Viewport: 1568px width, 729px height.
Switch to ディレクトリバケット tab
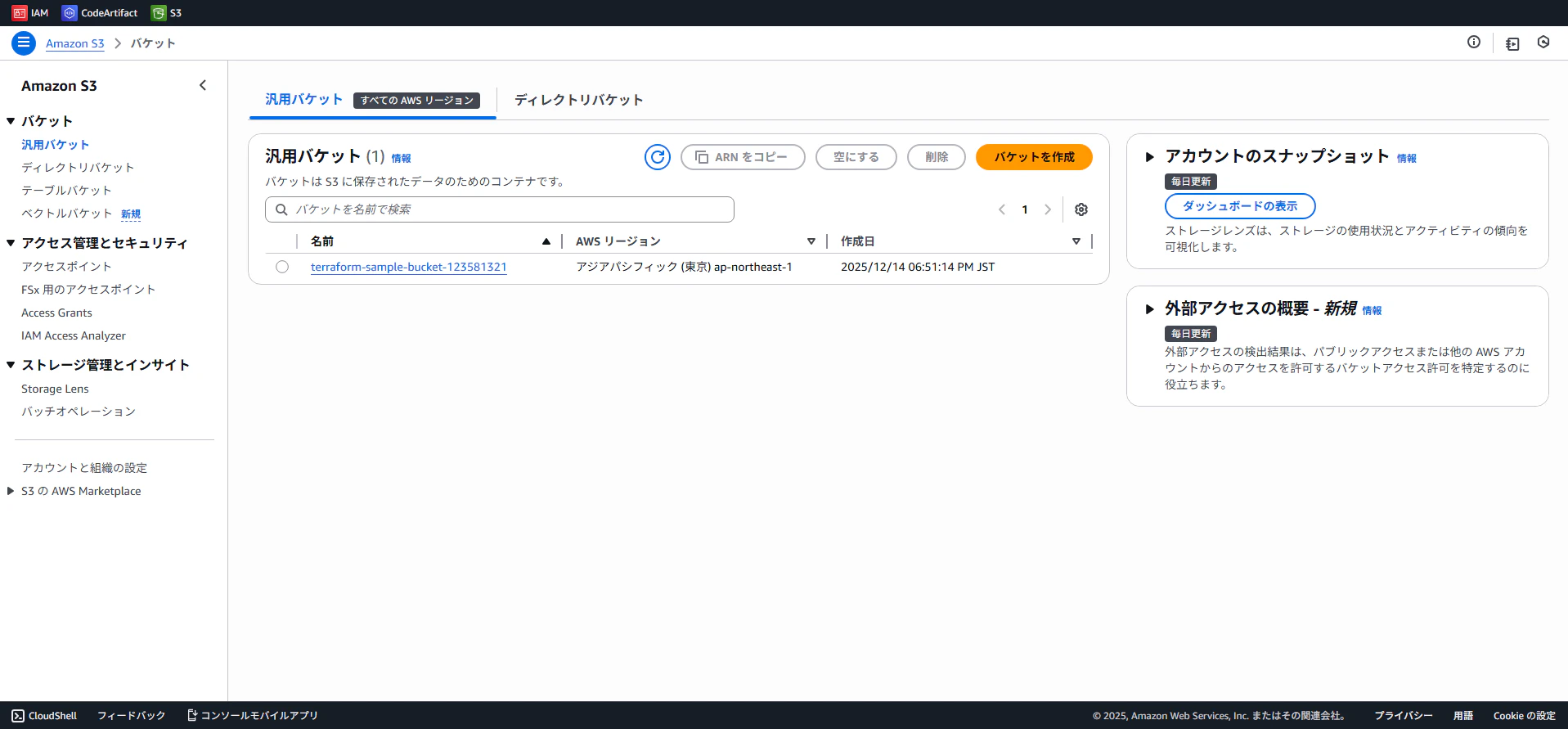pyautogui.click(x=579, y=100)
